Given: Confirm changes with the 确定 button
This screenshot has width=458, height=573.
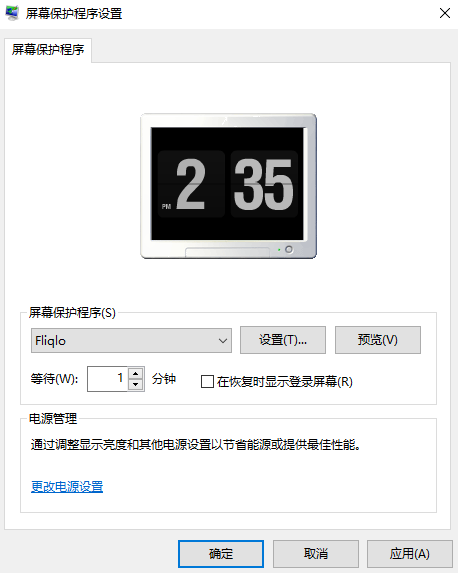Looking at the screenshot, I should (221, 554).
